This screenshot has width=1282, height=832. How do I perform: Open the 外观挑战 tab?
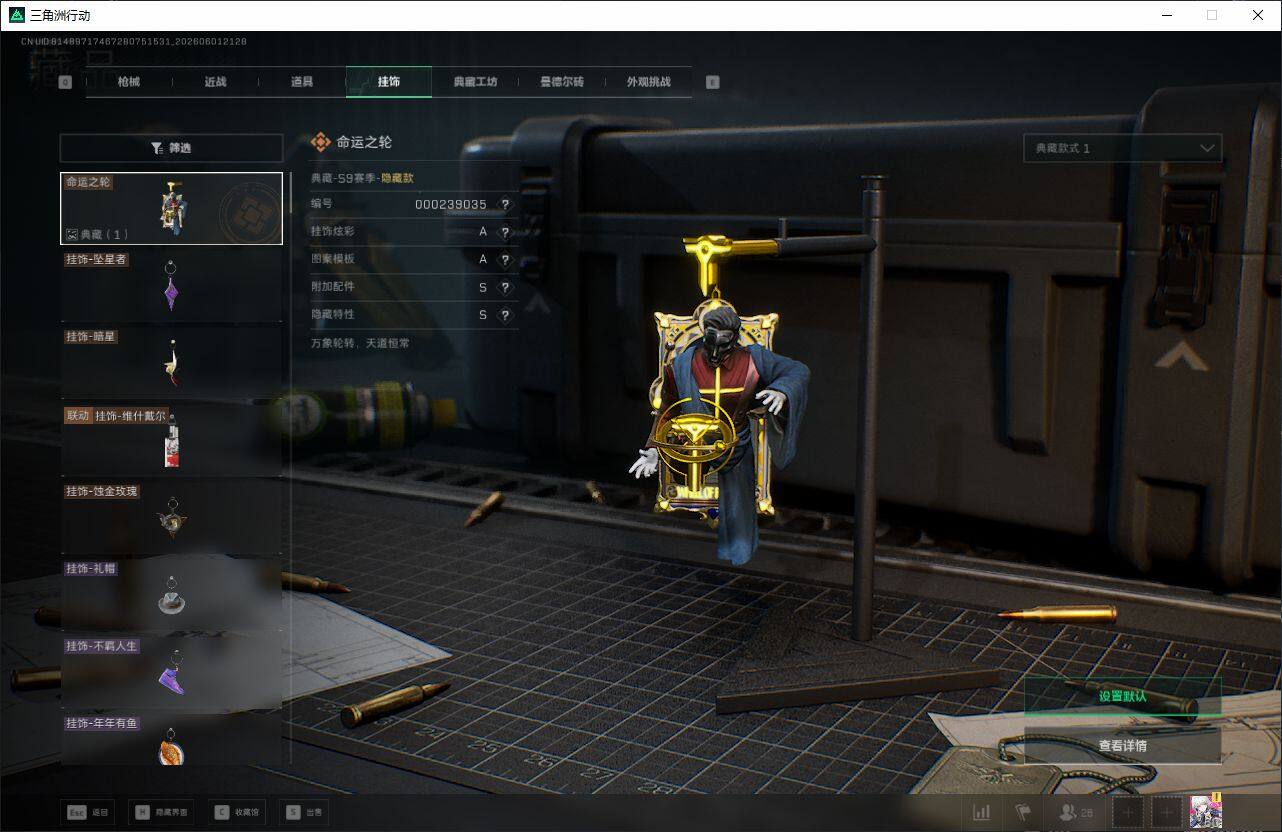[x=648, y=82]
